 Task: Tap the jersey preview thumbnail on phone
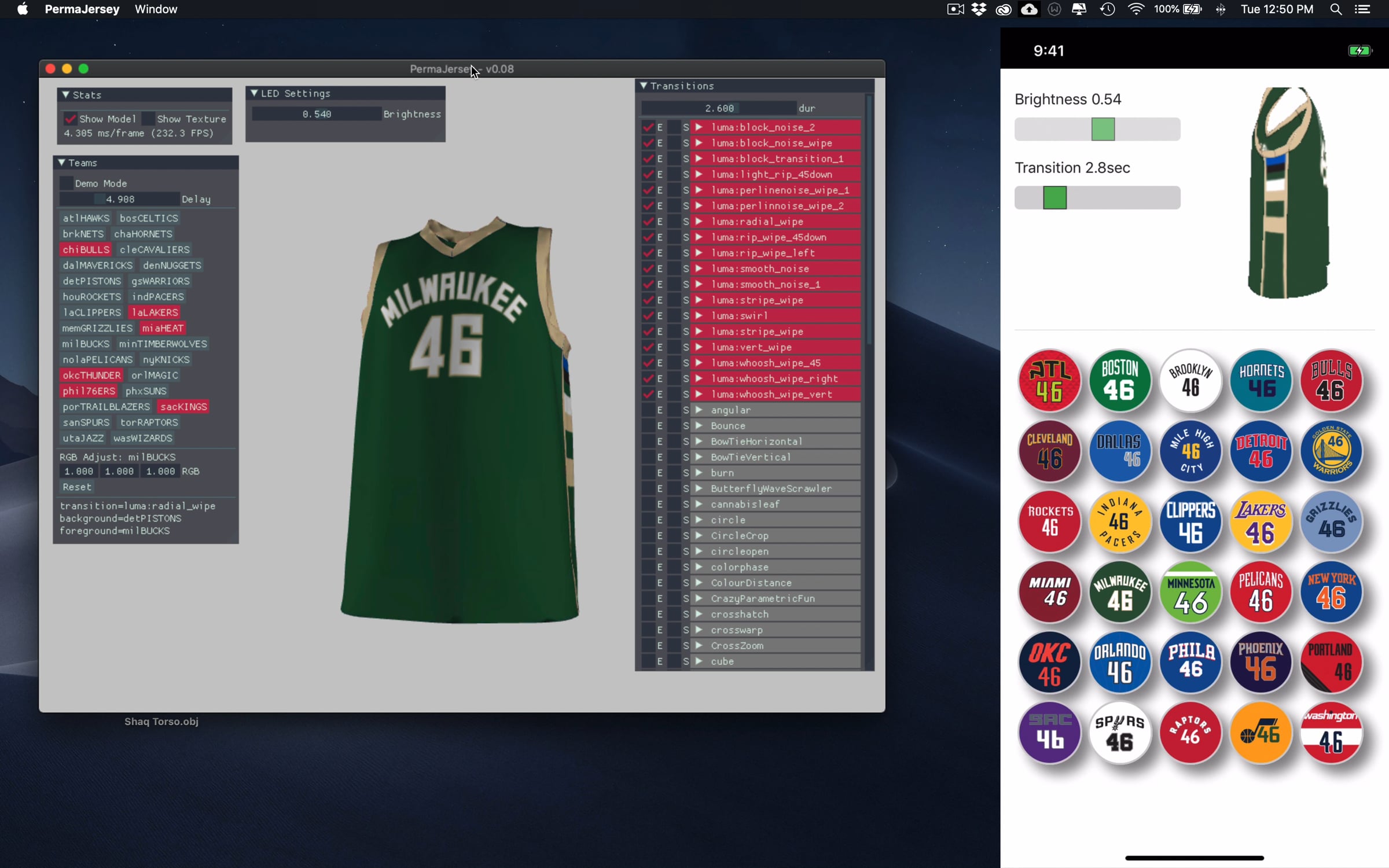pyautogui.click(x=1288, y=193)
